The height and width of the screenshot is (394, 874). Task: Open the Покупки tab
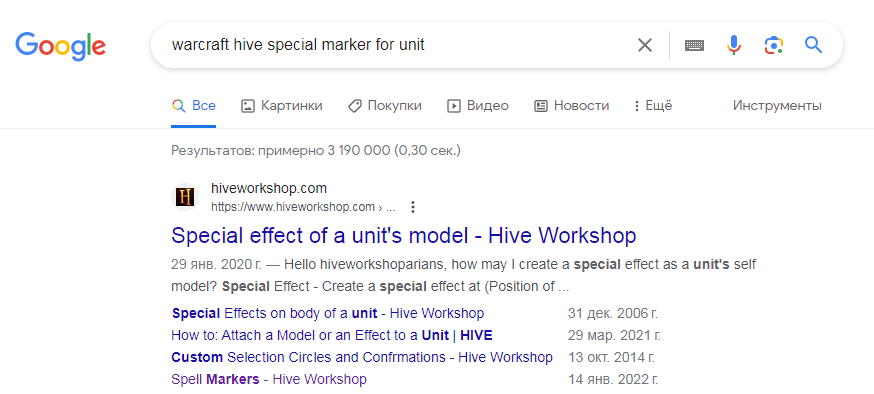point(385,106)
